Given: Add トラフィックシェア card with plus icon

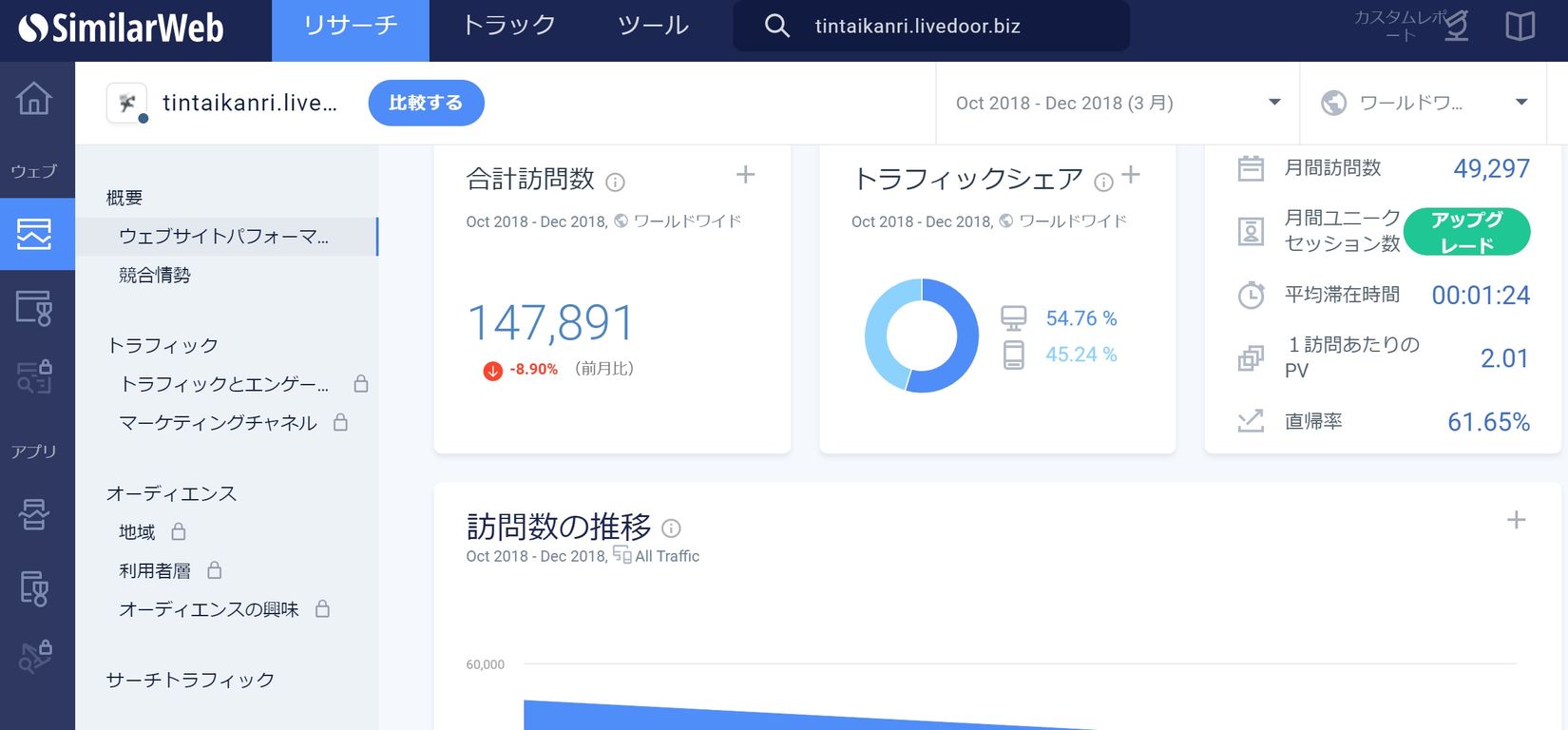Looking at the screenshot, I should coord(1131,175).
